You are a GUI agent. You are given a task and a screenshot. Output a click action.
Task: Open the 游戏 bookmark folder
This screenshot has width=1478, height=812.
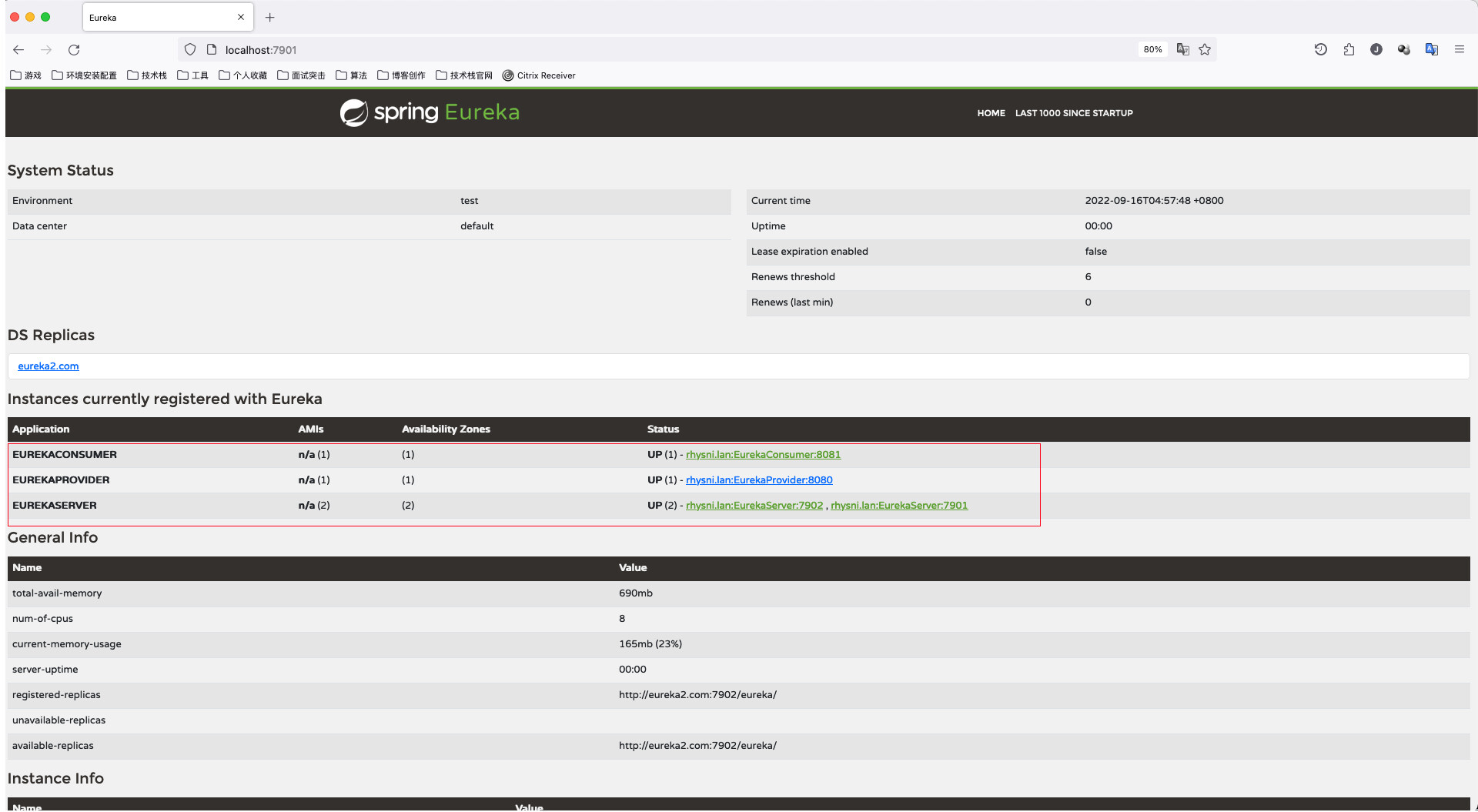[26, 75]
